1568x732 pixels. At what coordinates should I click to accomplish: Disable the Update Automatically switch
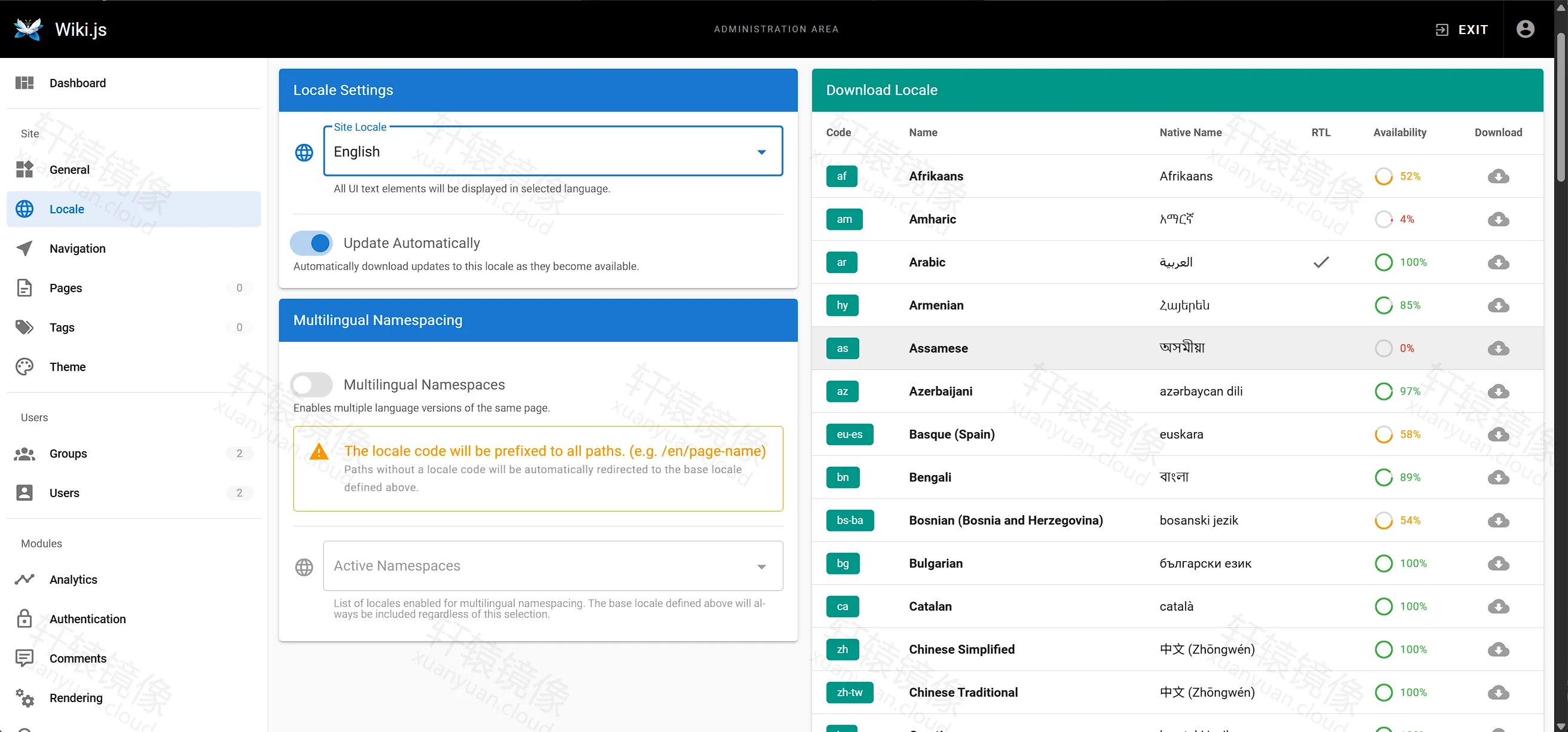(x=311, y=243)
